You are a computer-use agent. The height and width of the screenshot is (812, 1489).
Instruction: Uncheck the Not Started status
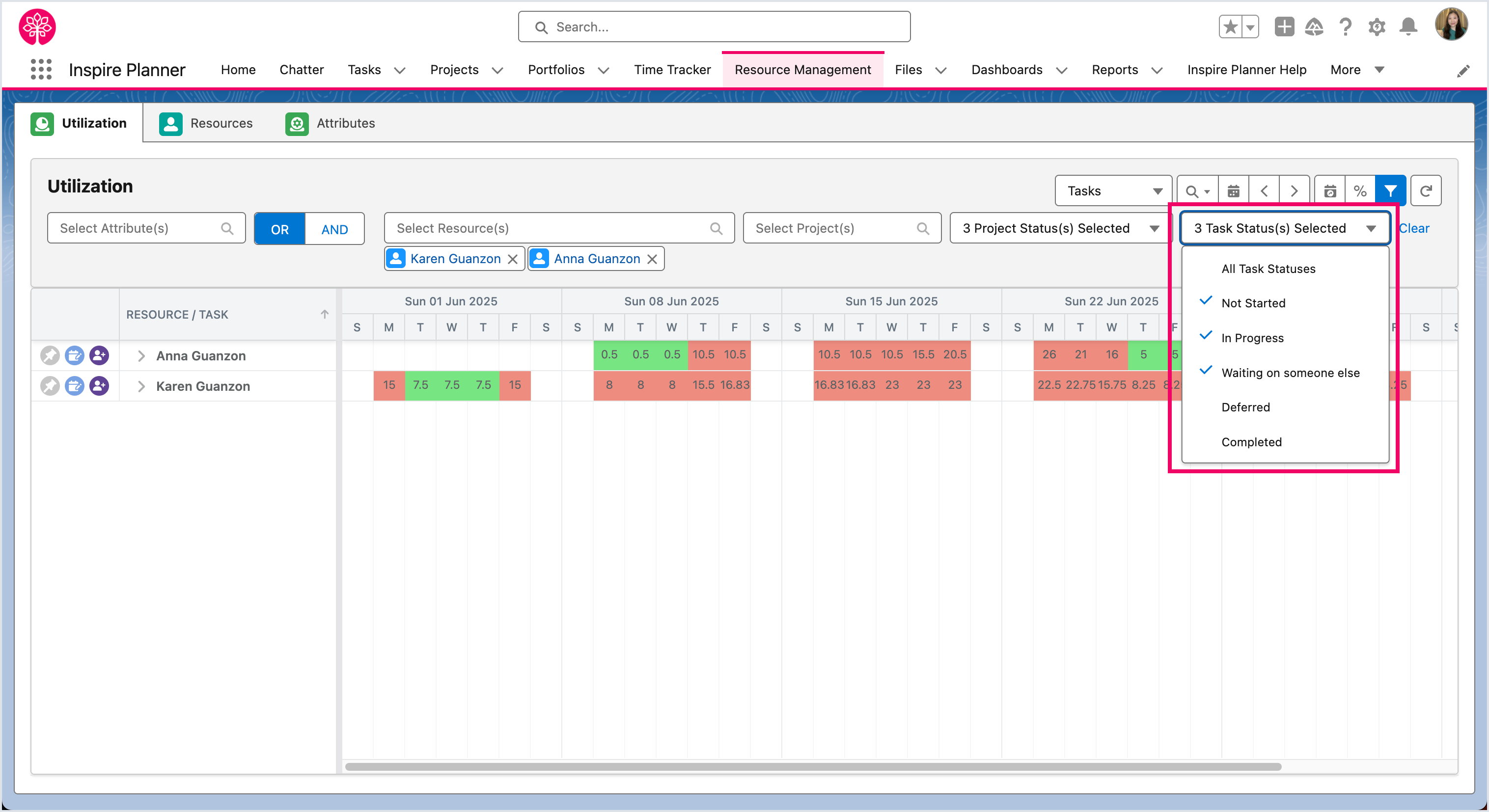(1285, 303)
